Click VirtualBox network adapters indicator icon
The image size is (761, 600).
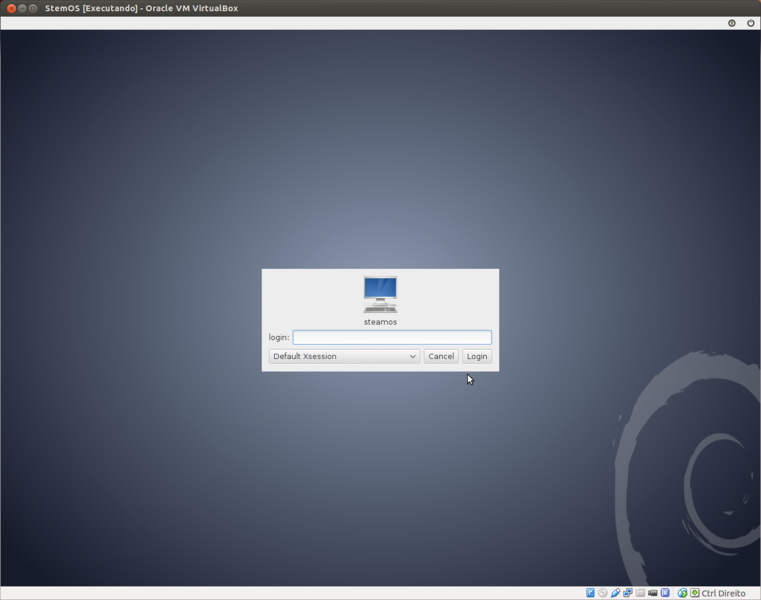click(x=628, y=593)
